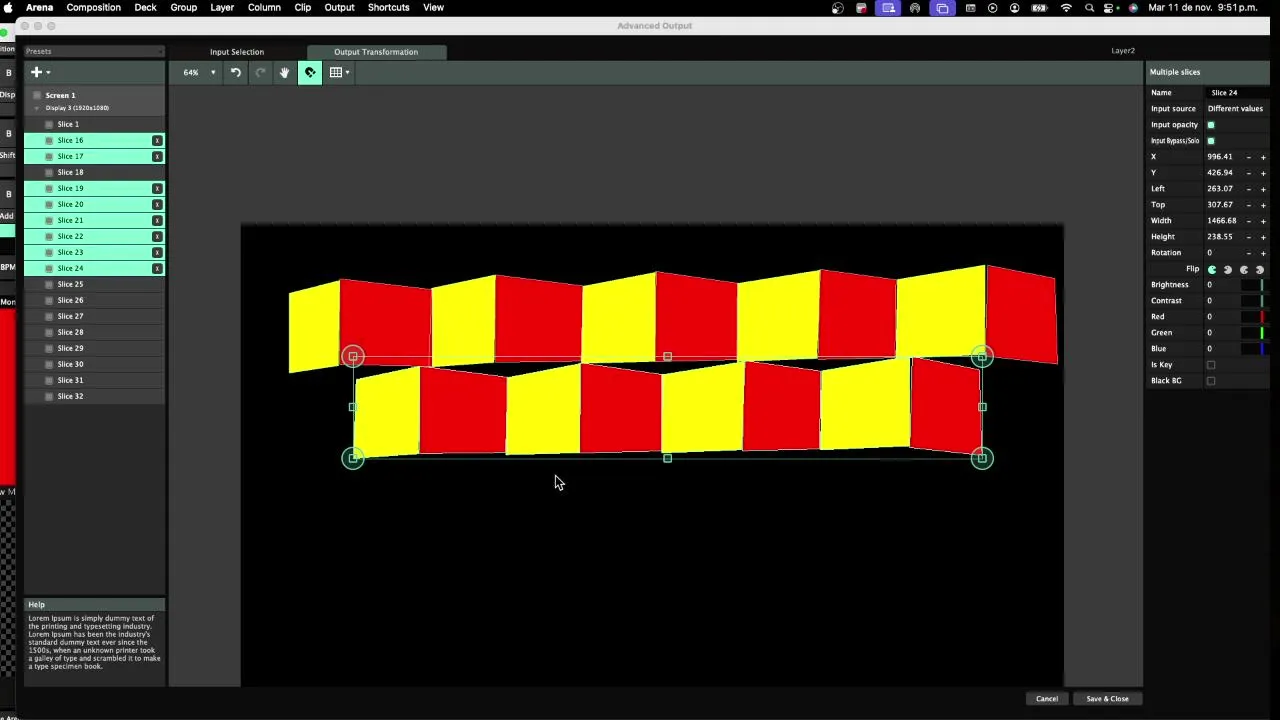Undo the last slice edit
Screen dimensions: 1280x720
[x=236, y=72]
